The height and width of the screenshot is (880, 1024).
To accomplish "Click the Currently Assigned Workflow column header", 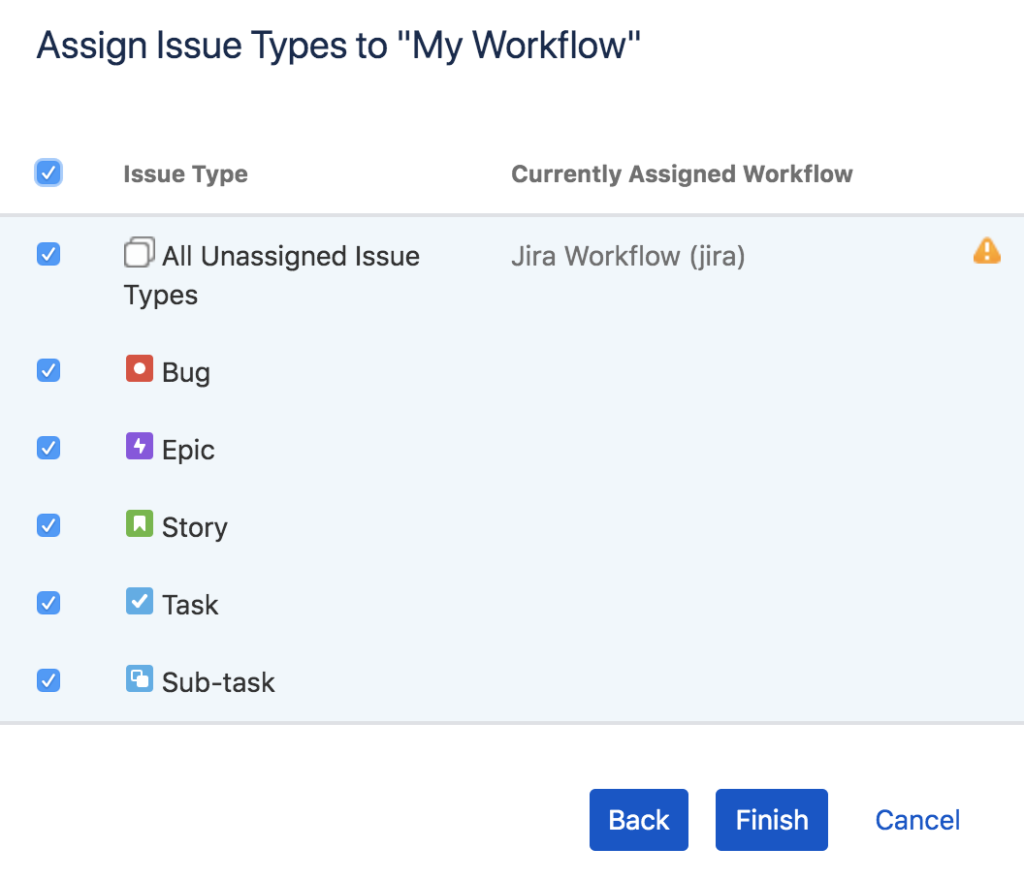I will [x=682, y=173].
